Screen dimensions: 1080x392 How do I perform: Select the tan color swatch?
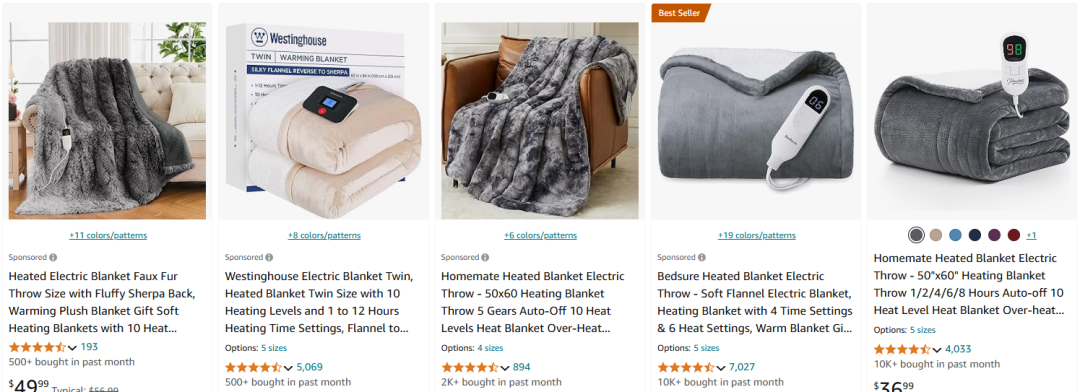[935, 235]
